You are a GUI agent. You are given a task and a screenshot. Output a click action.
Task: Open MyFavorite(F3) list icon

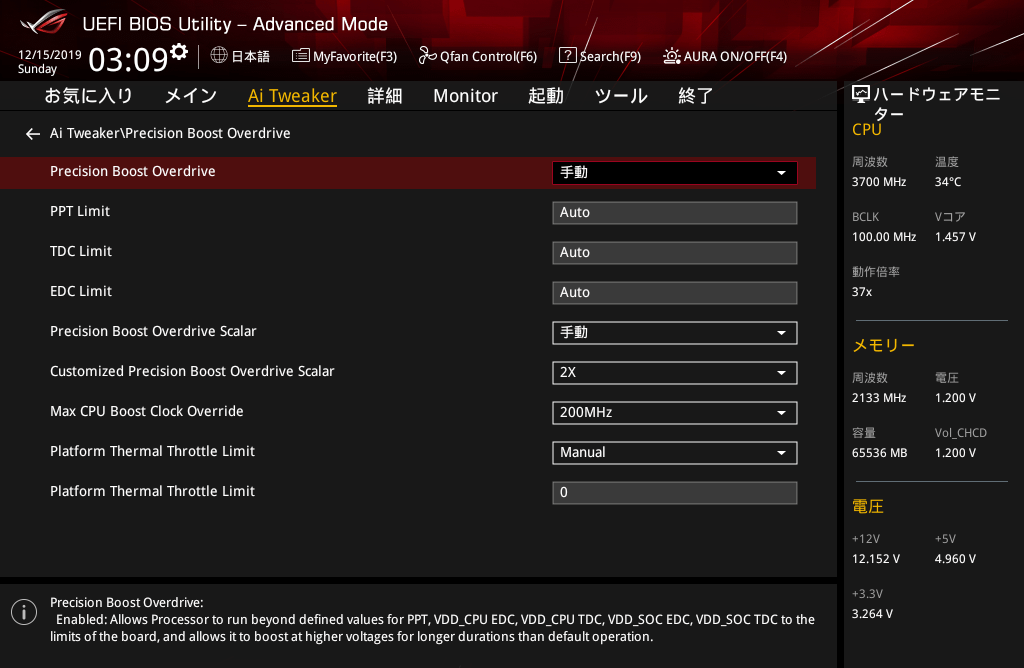(300, 56)
